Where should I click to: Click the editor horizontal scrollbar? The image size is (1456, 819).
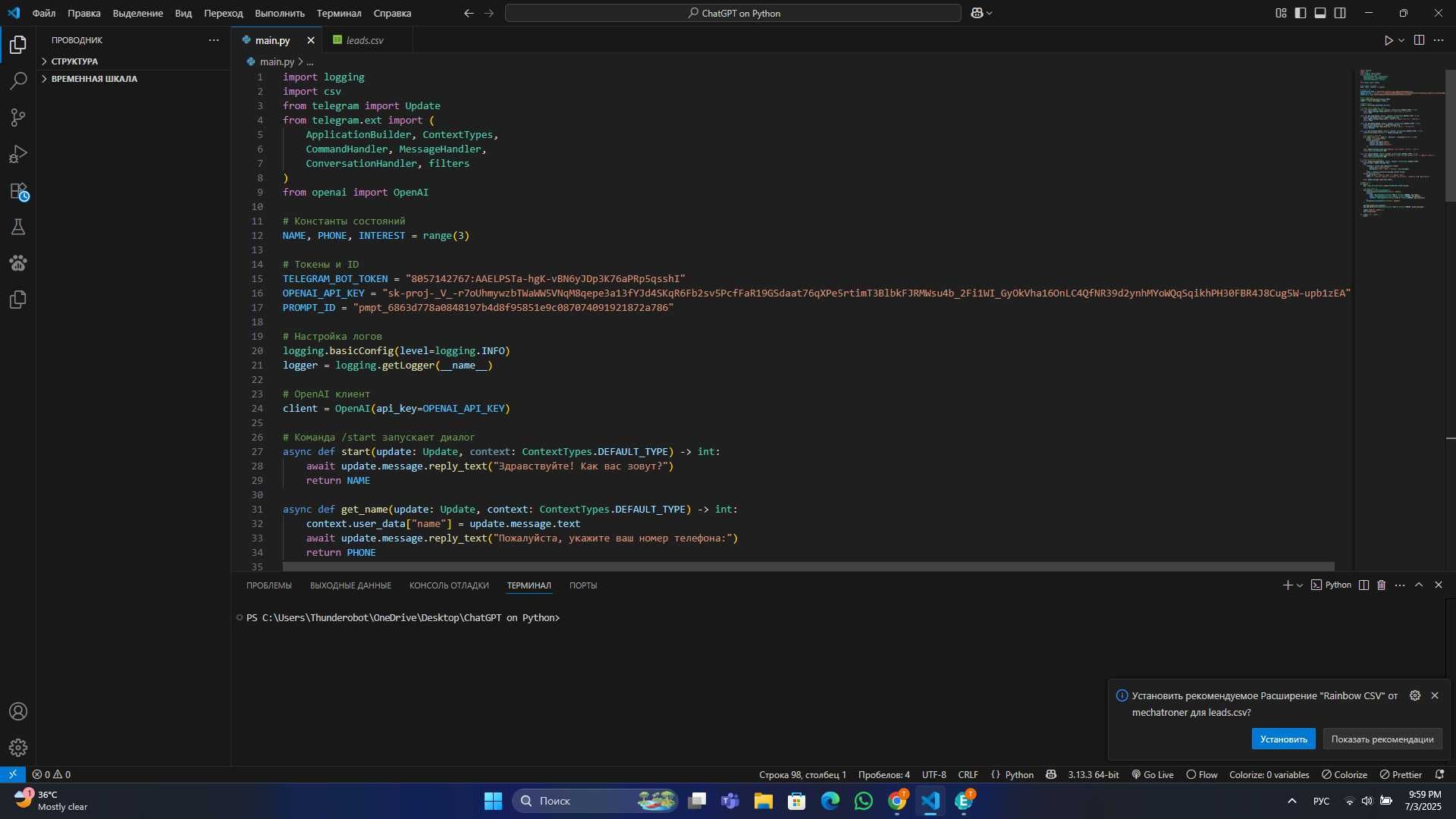click(x=808, y=566)
